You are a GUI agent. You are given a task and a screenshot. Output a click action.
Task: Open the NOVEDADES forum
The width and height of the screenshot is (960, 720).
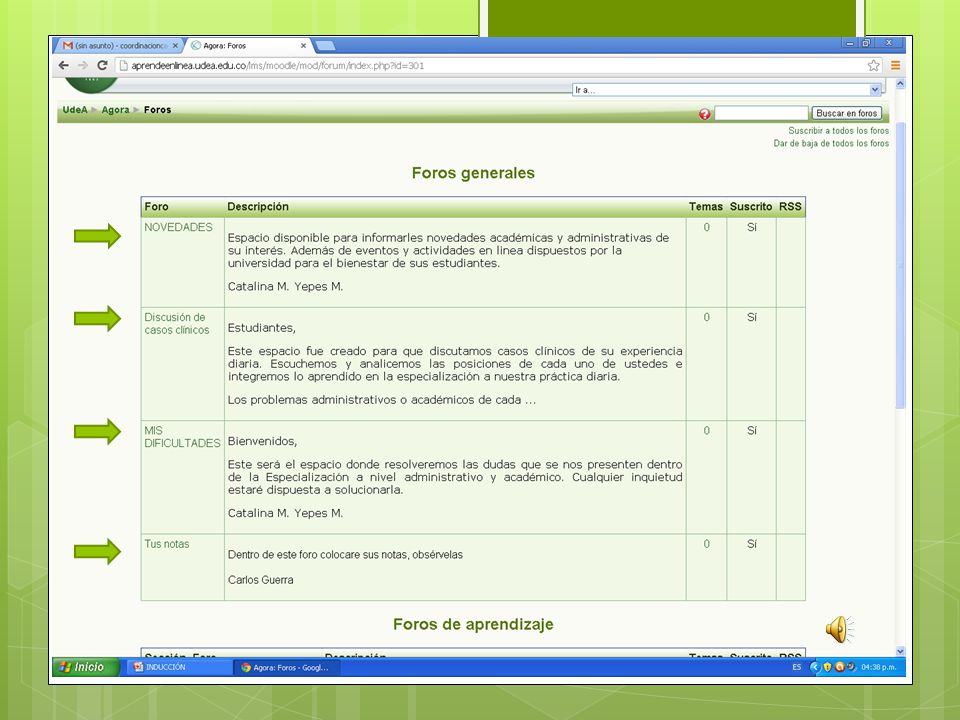click(x=178, y=227)
